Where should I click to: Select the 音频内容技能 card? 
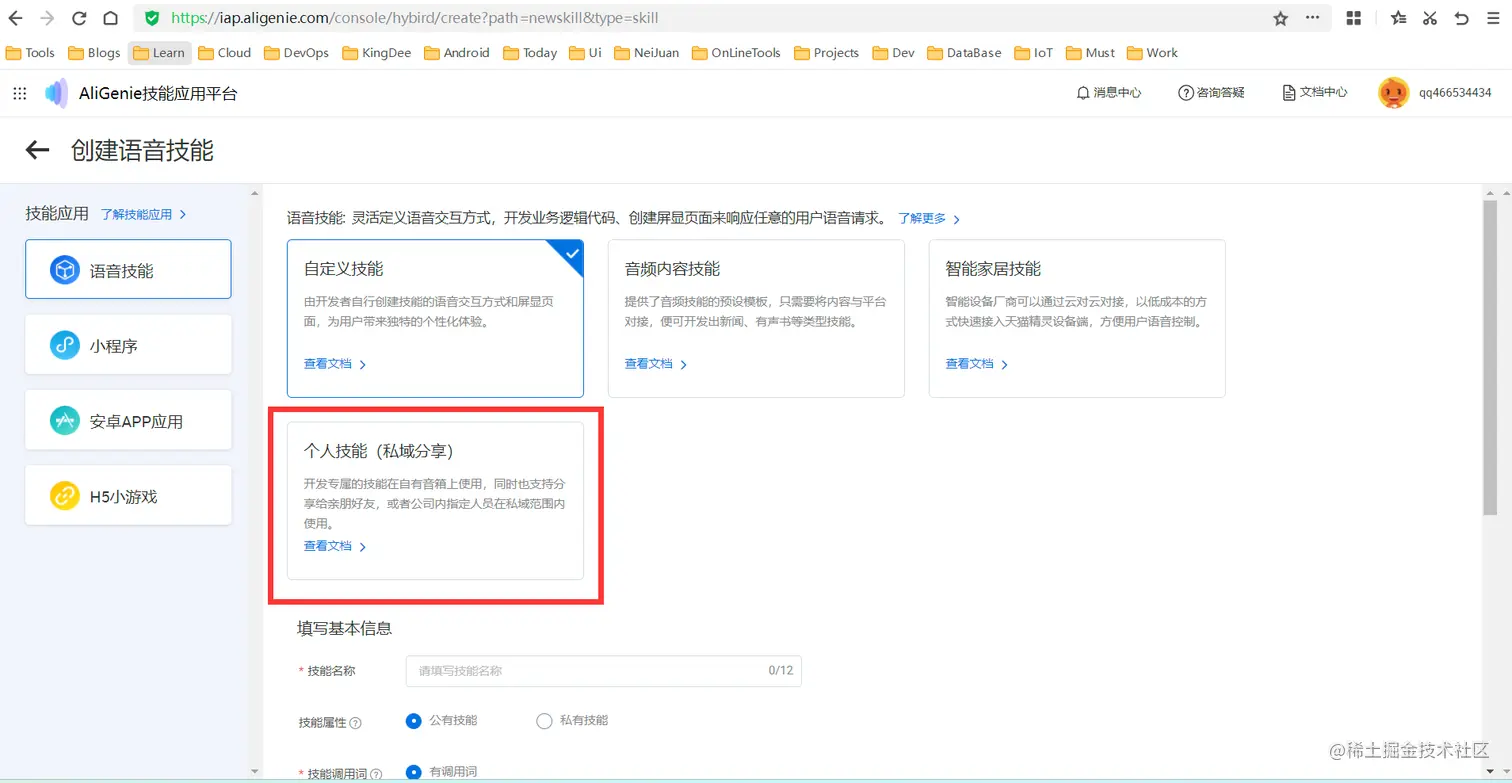[756, 319]
